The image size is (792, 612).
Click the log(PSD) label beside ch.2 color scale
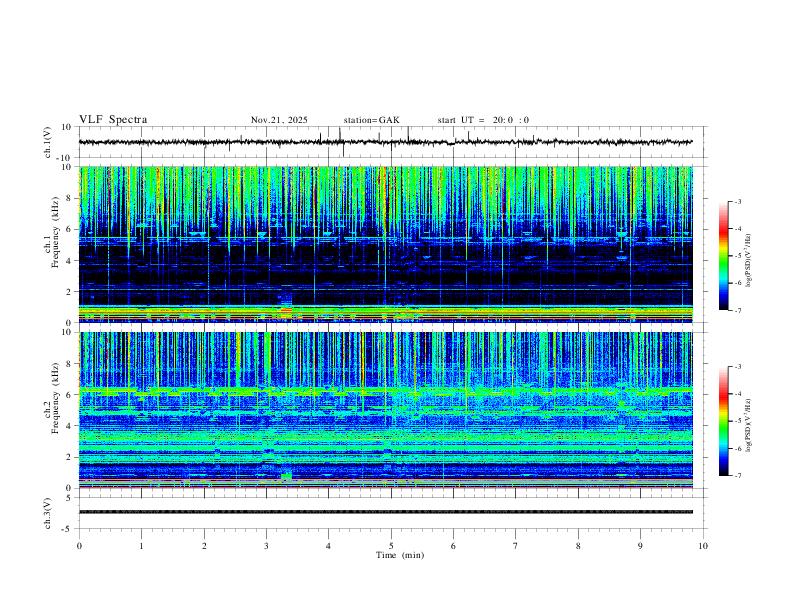749,426
